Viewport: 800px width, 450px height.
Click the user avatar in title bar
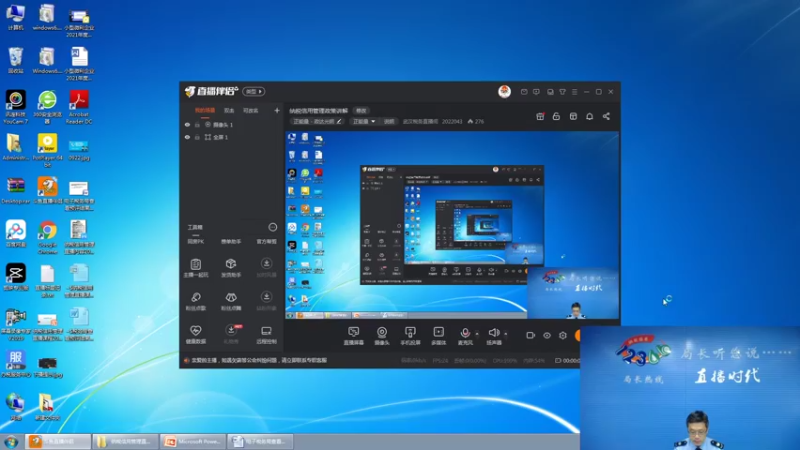pyautogui.click(x=504, y=91)
